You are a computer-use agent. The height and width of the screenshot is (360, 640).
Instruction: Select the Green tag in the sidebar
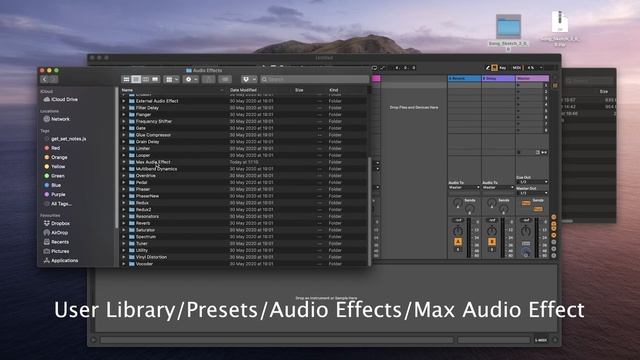point(54,176)
